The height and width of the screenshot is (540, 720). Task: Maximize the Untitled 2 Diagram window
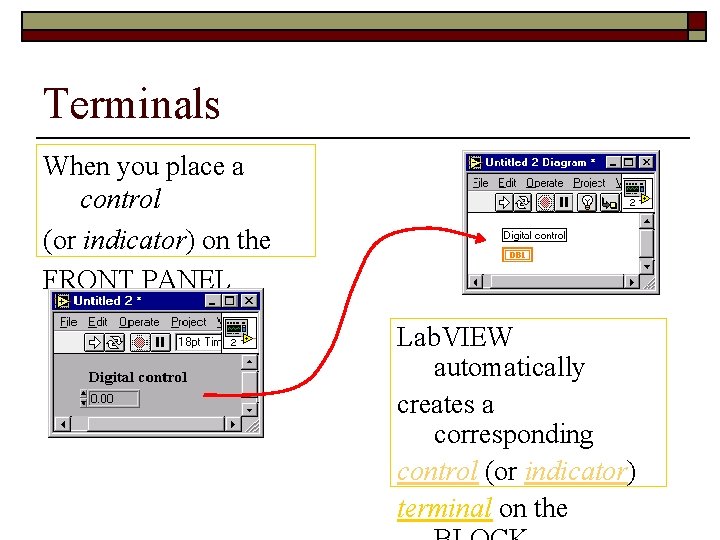pyautogui.click(x=629, y=163)
